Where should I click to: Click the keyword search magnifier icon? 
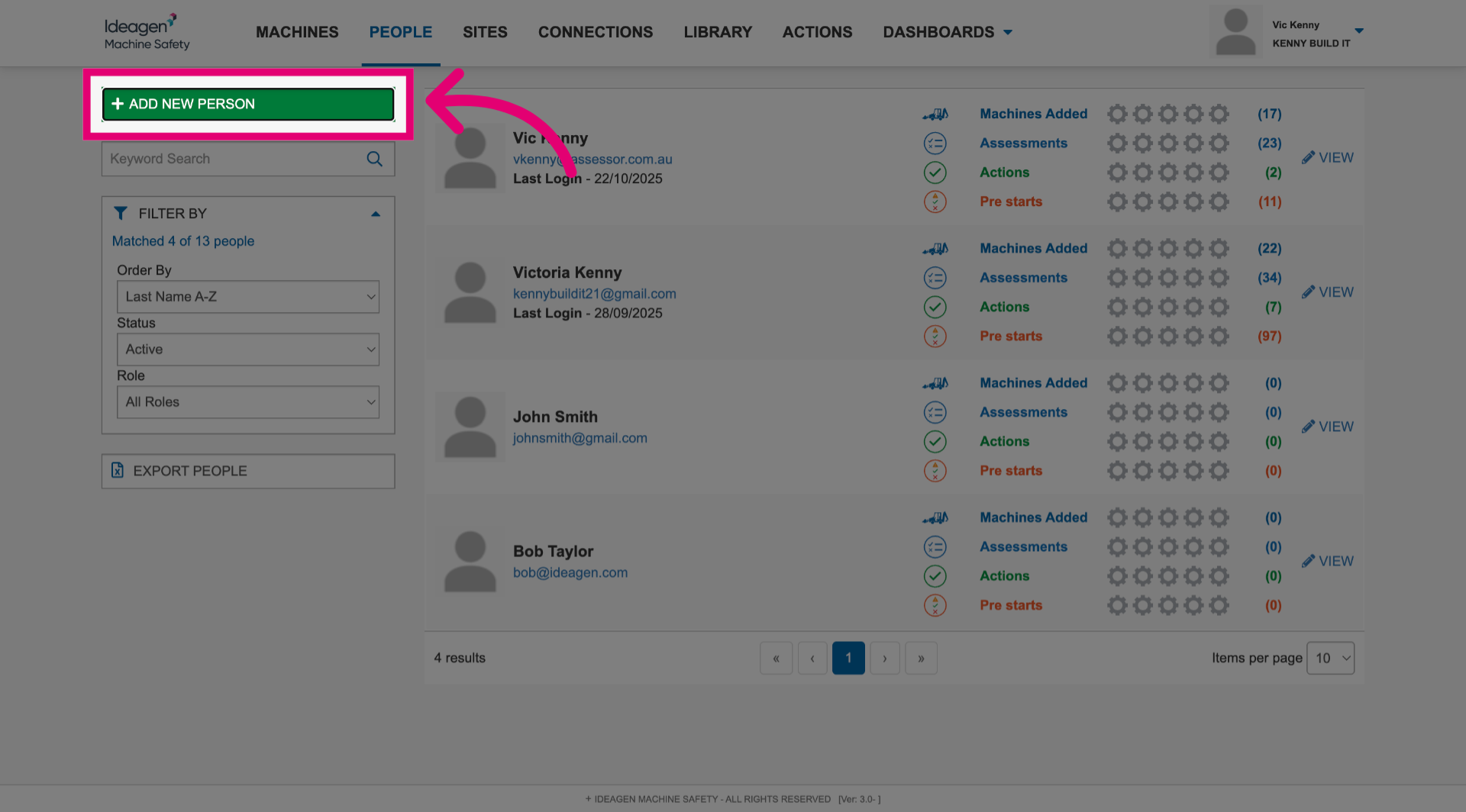pos(374,159)
